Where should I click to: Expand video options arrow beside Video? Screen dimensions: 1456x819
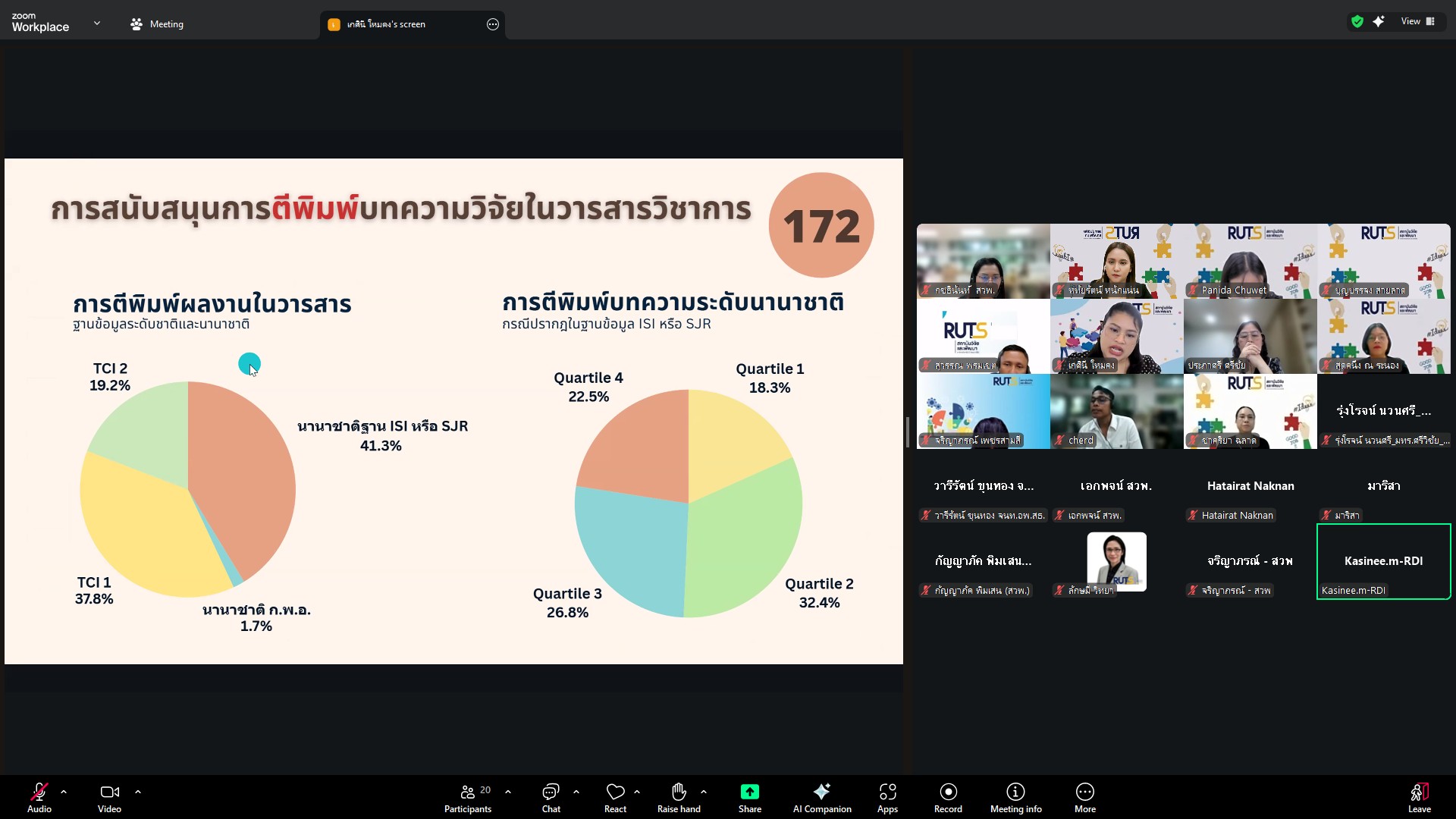tap(138, 792)
